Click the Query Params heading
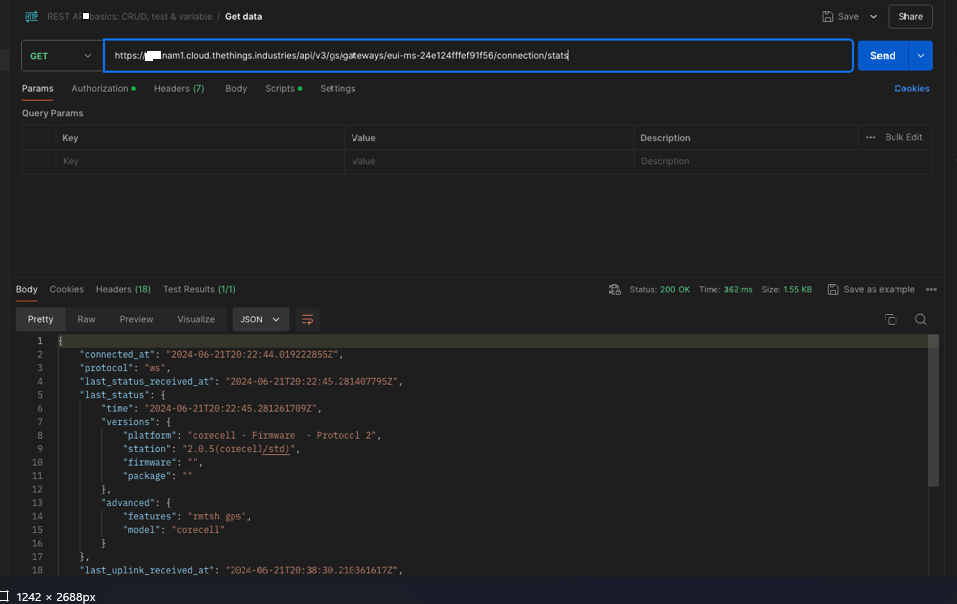The image size is (957, 604). pos(52,113)
